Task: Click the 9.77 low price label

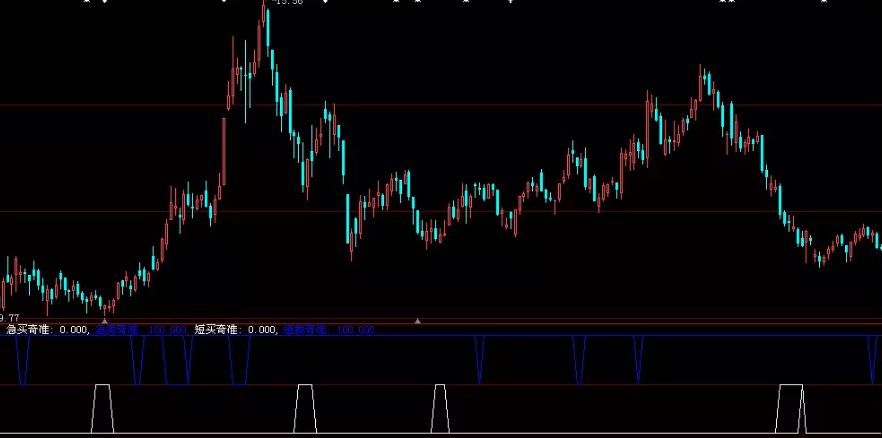Action: click(10, 318)
